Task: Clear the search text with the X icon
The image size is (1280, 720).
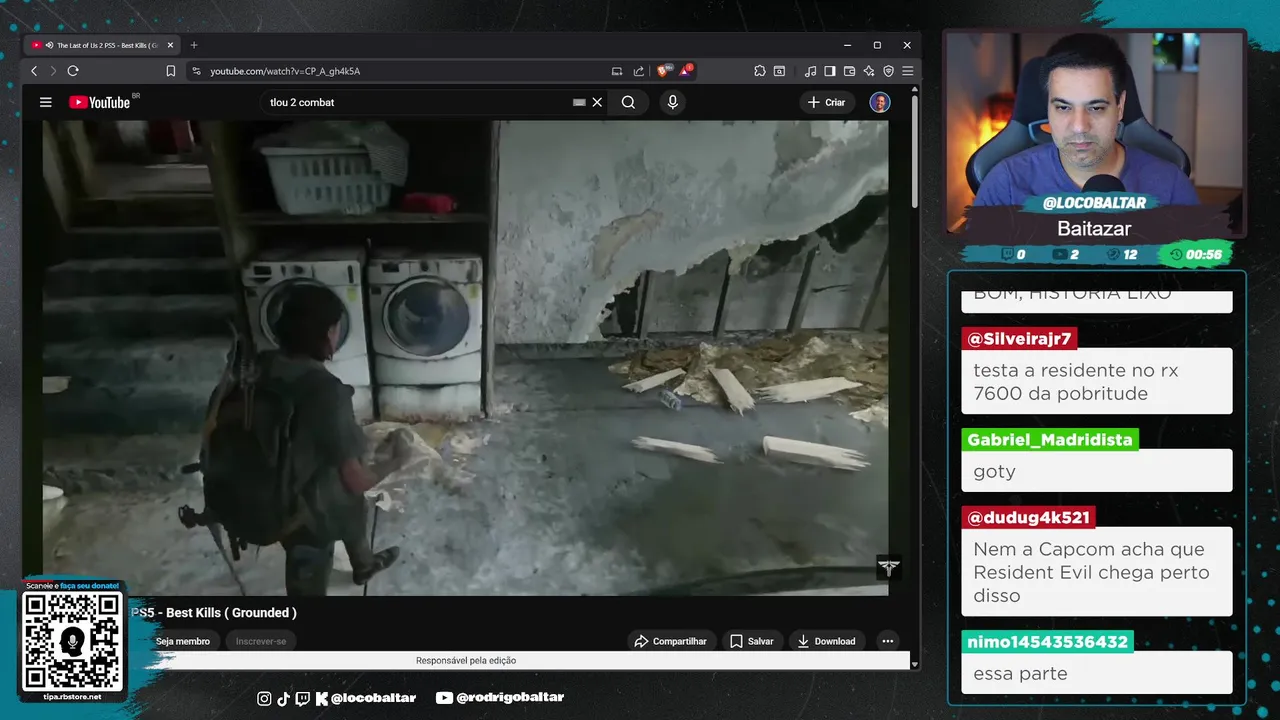Action: pyautogui.click(x=597, y=102)
